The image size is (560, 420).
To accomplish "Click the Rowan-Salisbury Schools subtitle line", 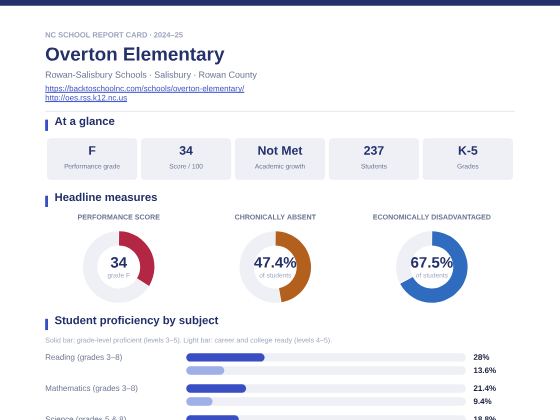I will click(151, 75).
